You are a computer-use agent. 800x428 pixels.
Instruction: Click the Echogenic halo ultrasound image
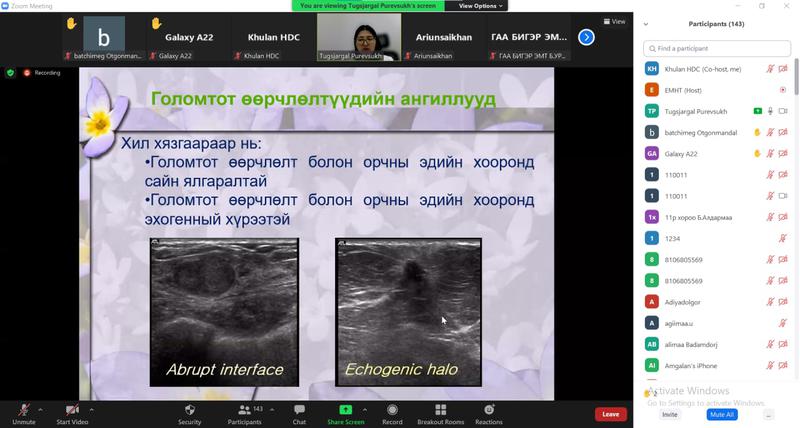coord(408,312)
